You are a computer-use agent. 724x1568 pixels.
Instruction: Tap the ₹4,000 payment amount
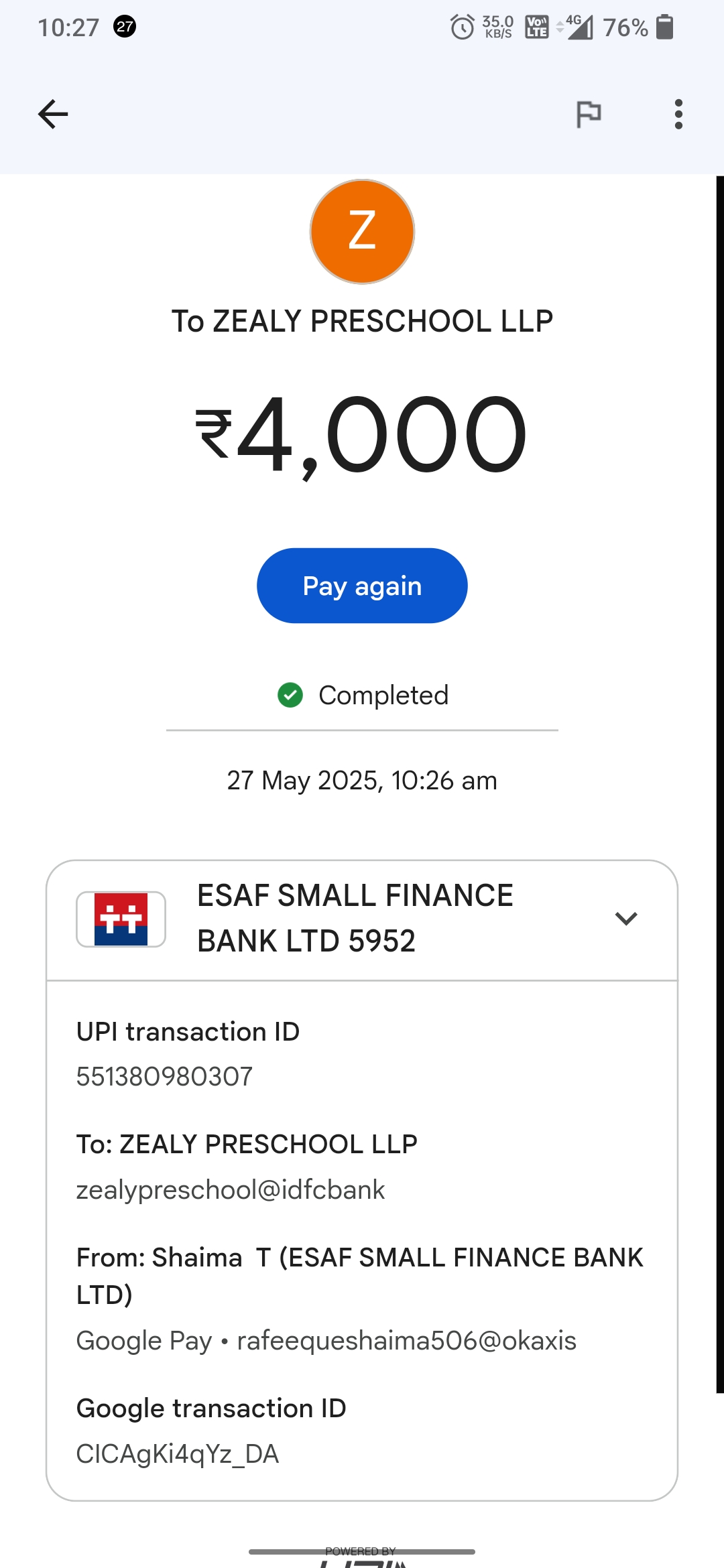362,434
